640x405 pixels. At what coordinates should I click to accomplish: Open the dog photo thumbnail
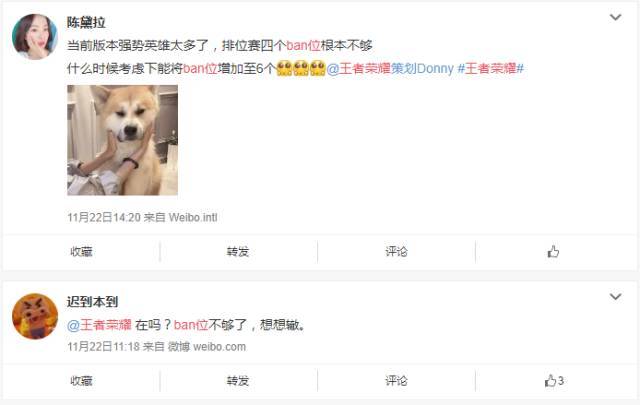coord(122,140)
